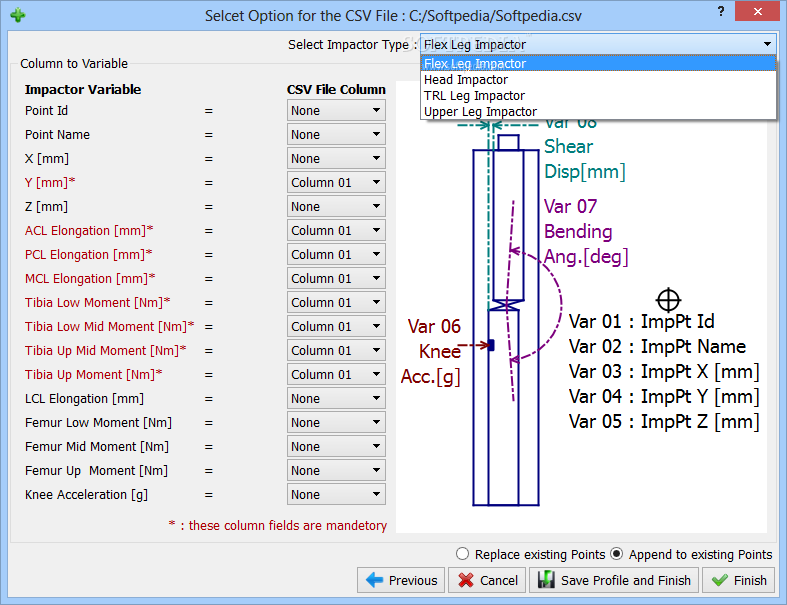Viewport: 787px width, 605px height.
Task: Click the green checkmark on Finish
Action: pos(720,580)
